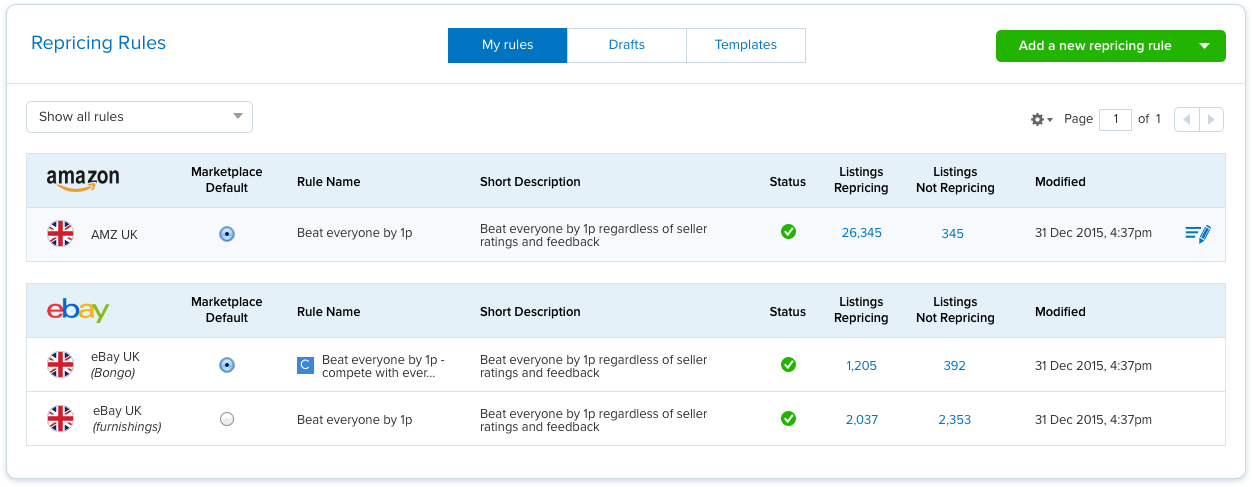Click AMZ UK short description text
The width and height of the screenshot is (1252, 487).
[594, 234]
